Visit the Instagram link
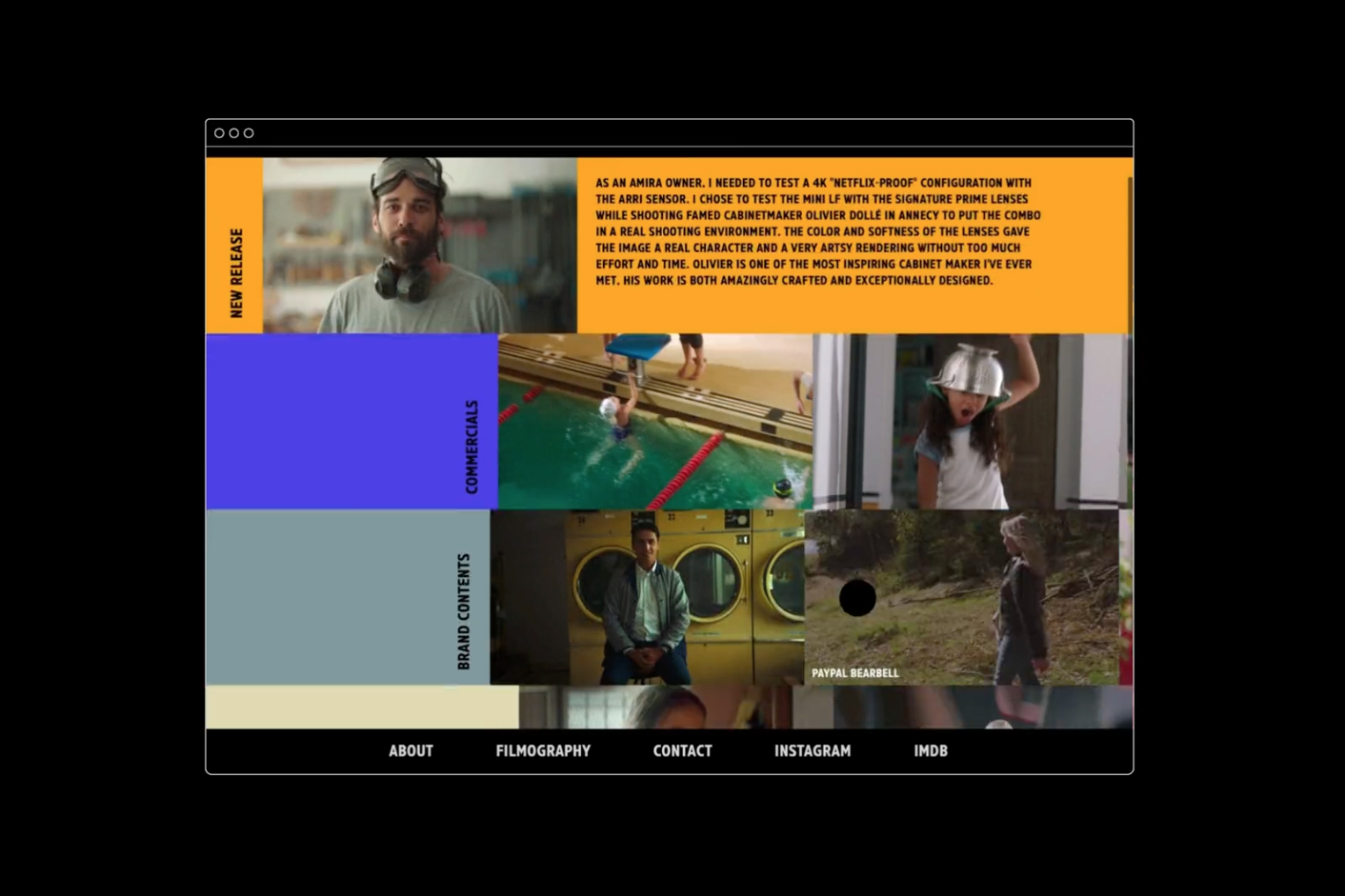1345x896 pixels. 813,751
